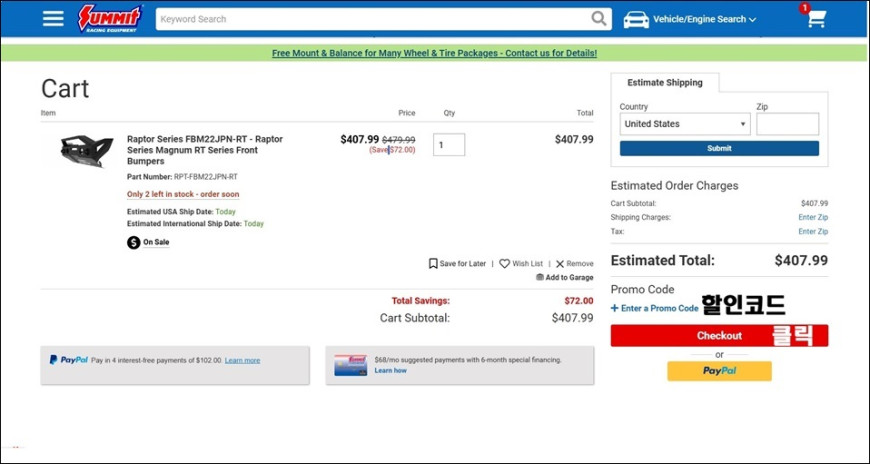Expand Enter a Promo Code
This screenshot has width=870, height=464.
[x=654, y=308]
